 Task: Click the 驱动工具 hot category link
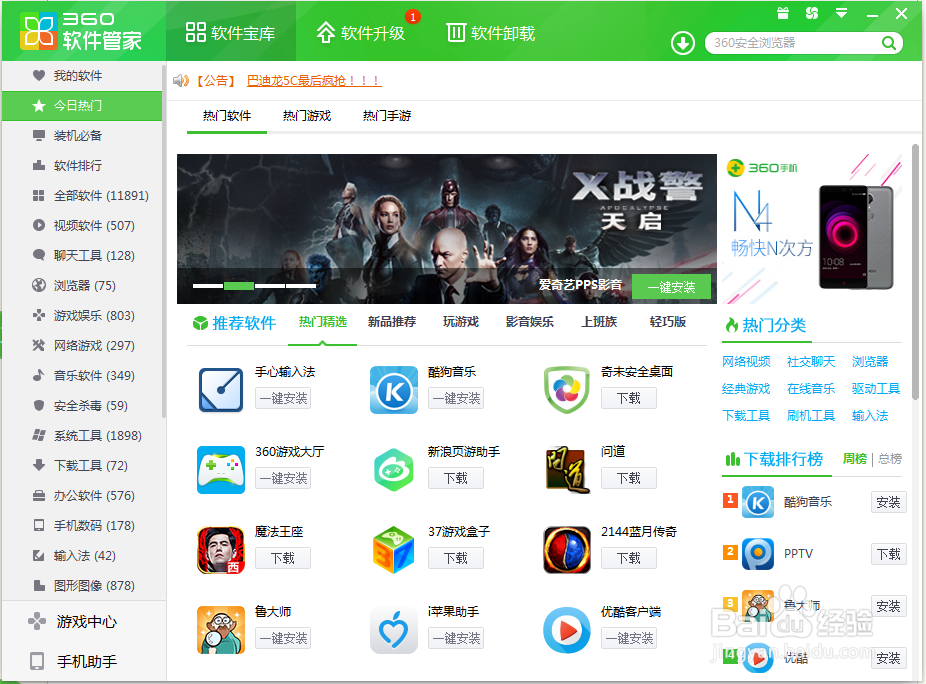point(875,389)
